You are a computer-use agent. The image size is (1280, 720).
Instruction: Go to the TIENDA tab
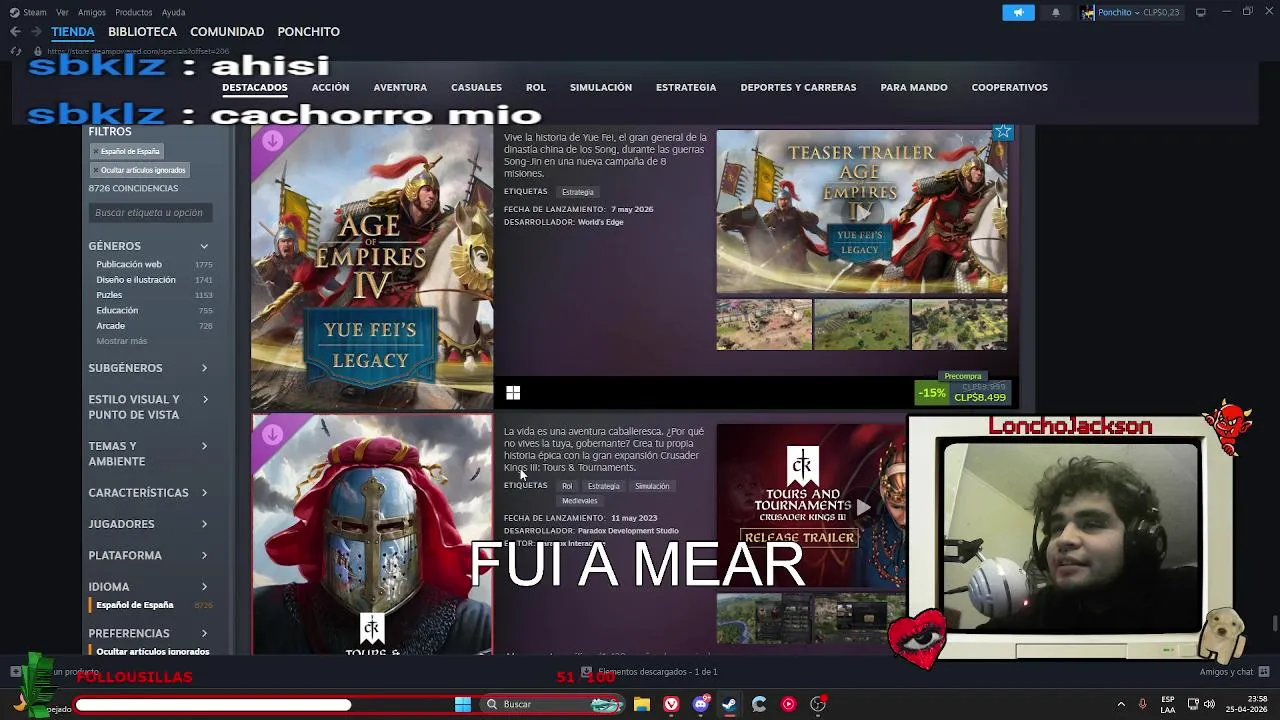pyautogui.click(x=73, y=32)
